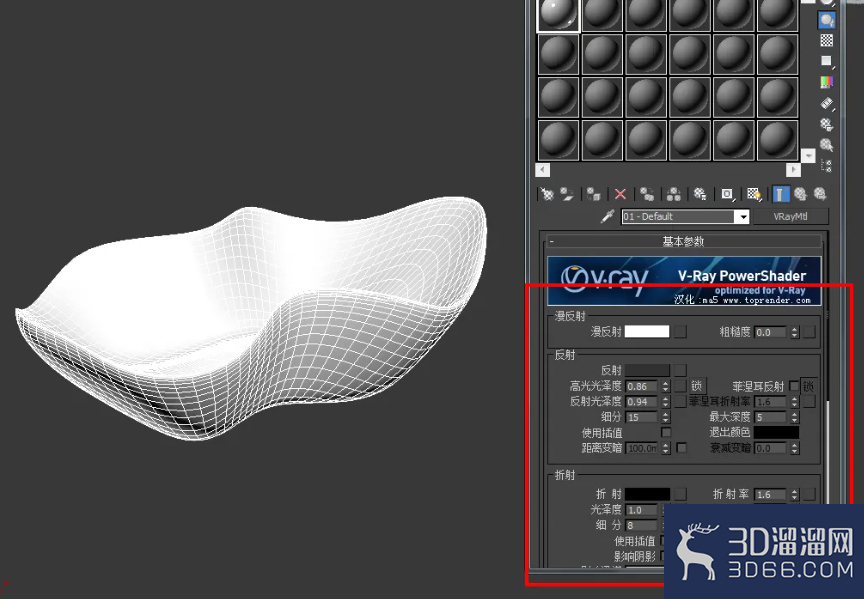Open the Material/Map Navigator icon
864x599 pixels.
(x=827, y=165)
